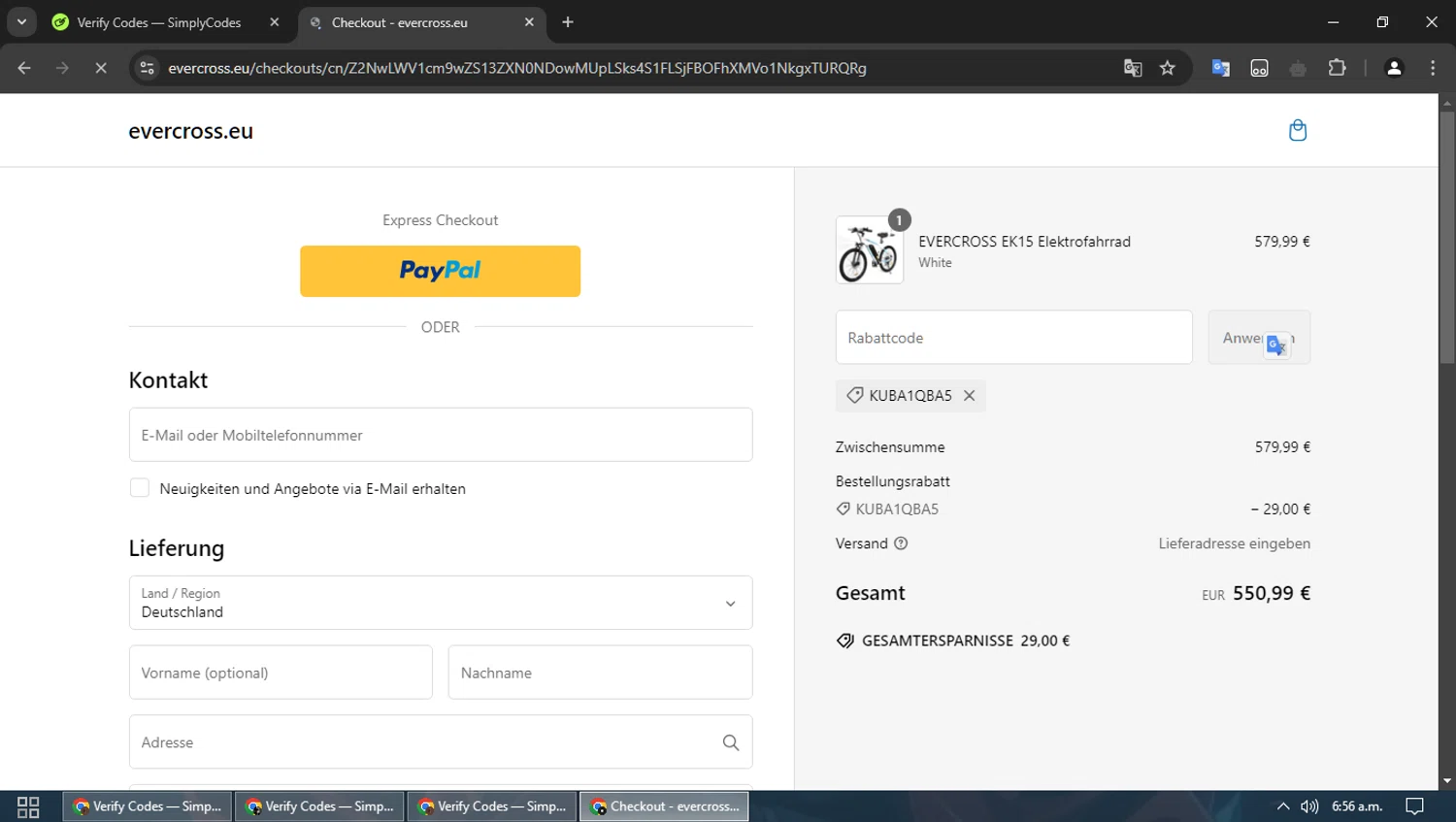Close the Verify Codes browser tab
This screenshot has width=1456, height=822.
click(275, 22)
